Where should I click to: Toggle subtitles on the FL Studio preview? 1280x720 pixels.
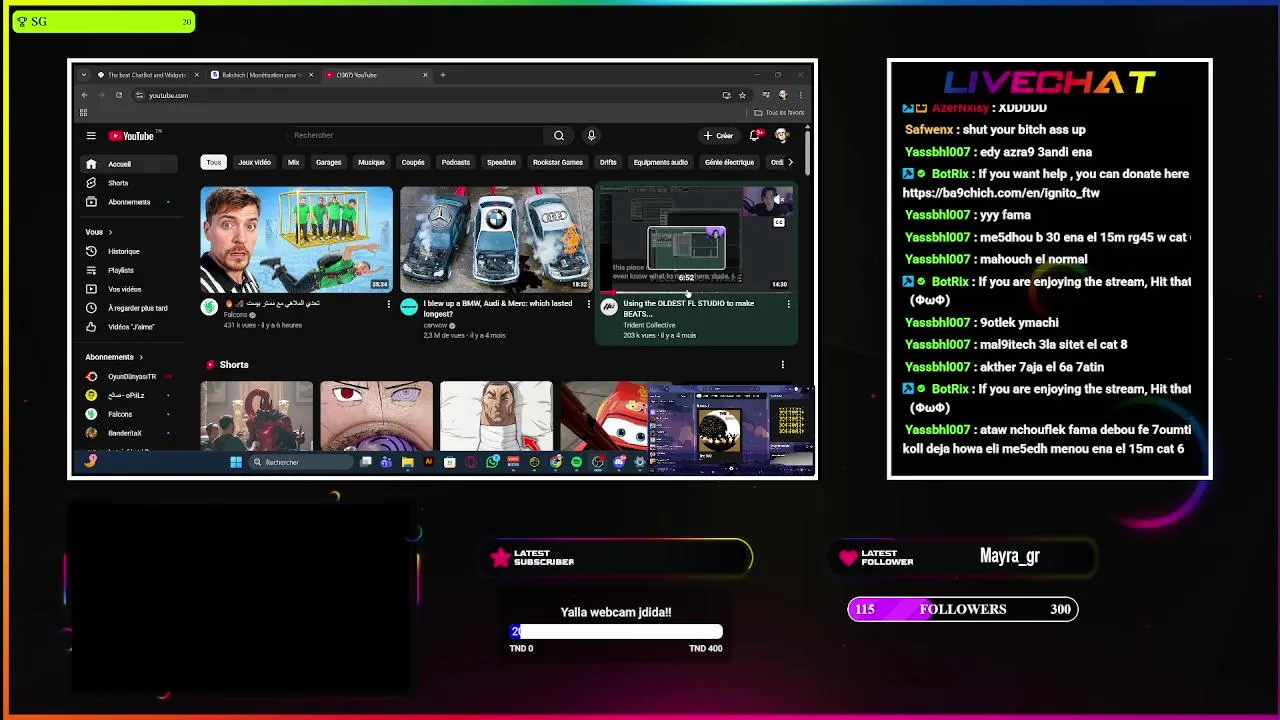coord(779,222)
